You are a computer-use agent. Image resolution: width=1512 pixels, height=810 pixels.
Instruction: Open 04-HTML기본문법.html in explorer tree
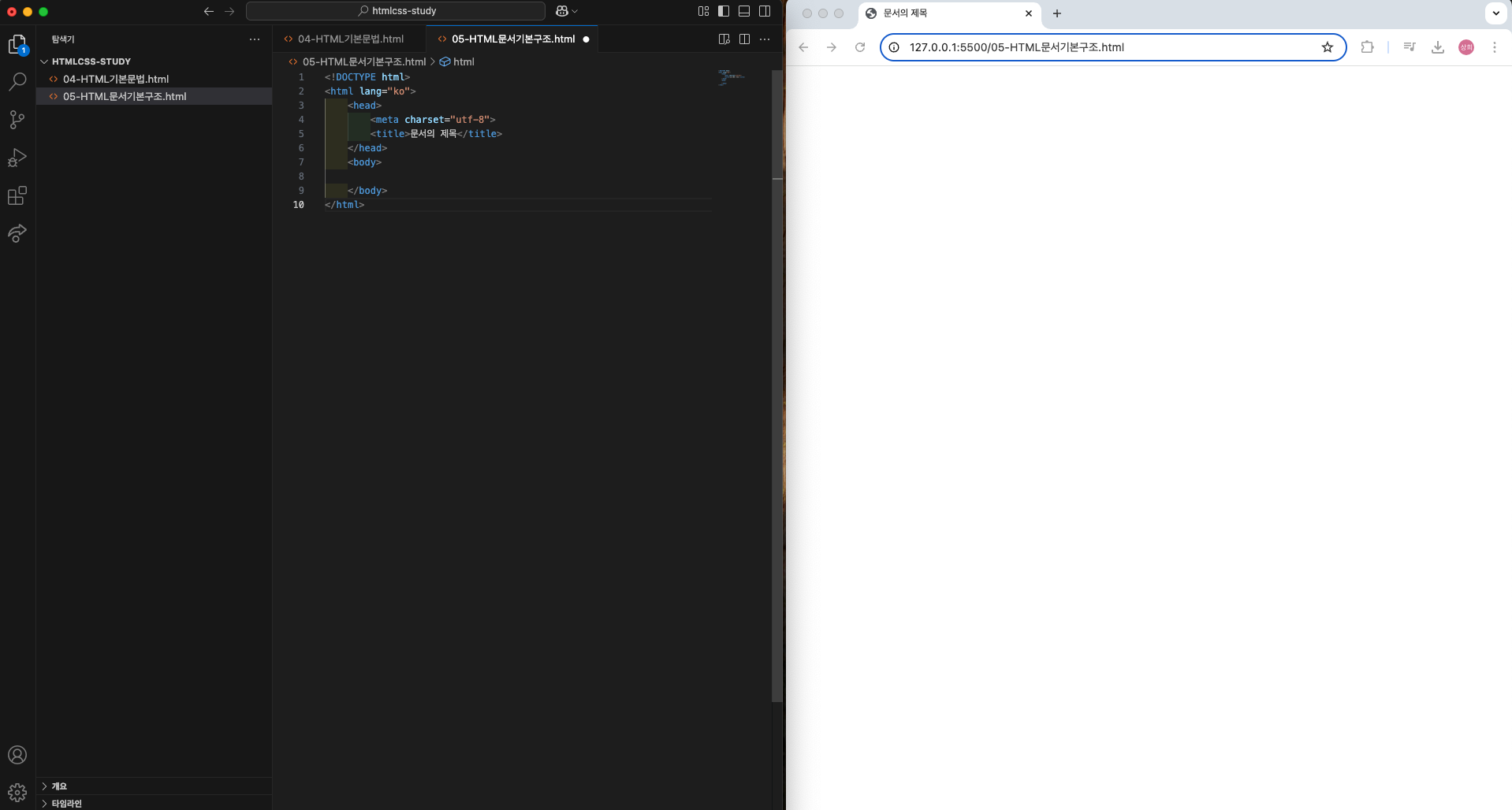(154, 79)
